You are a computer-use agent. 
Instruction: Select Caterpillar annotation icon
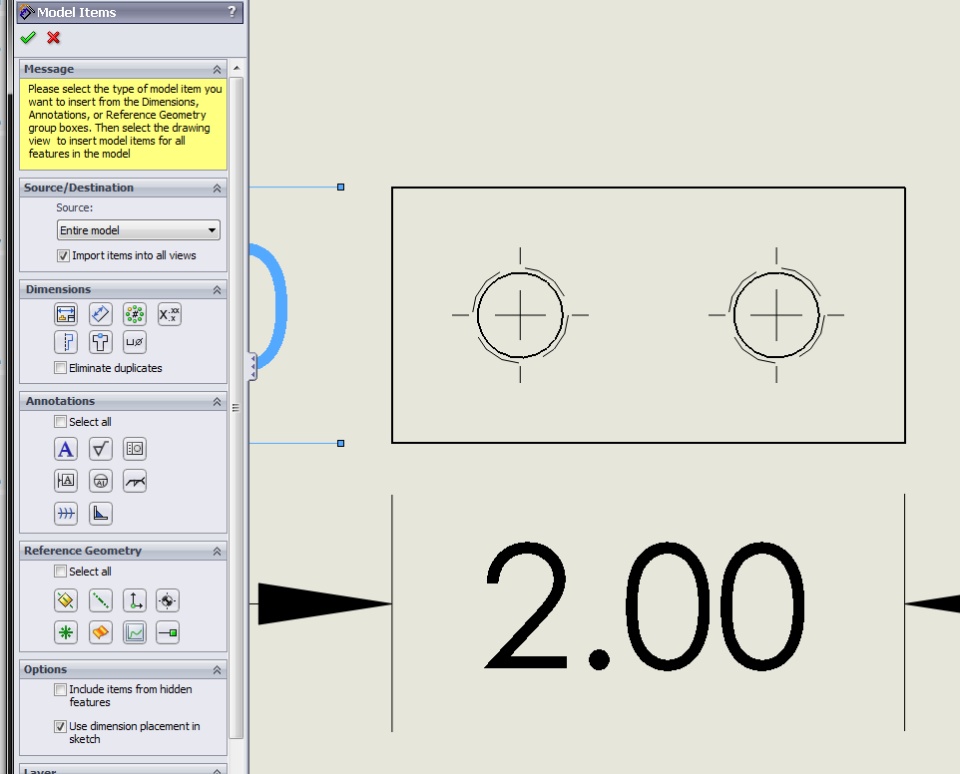point(66,514)
